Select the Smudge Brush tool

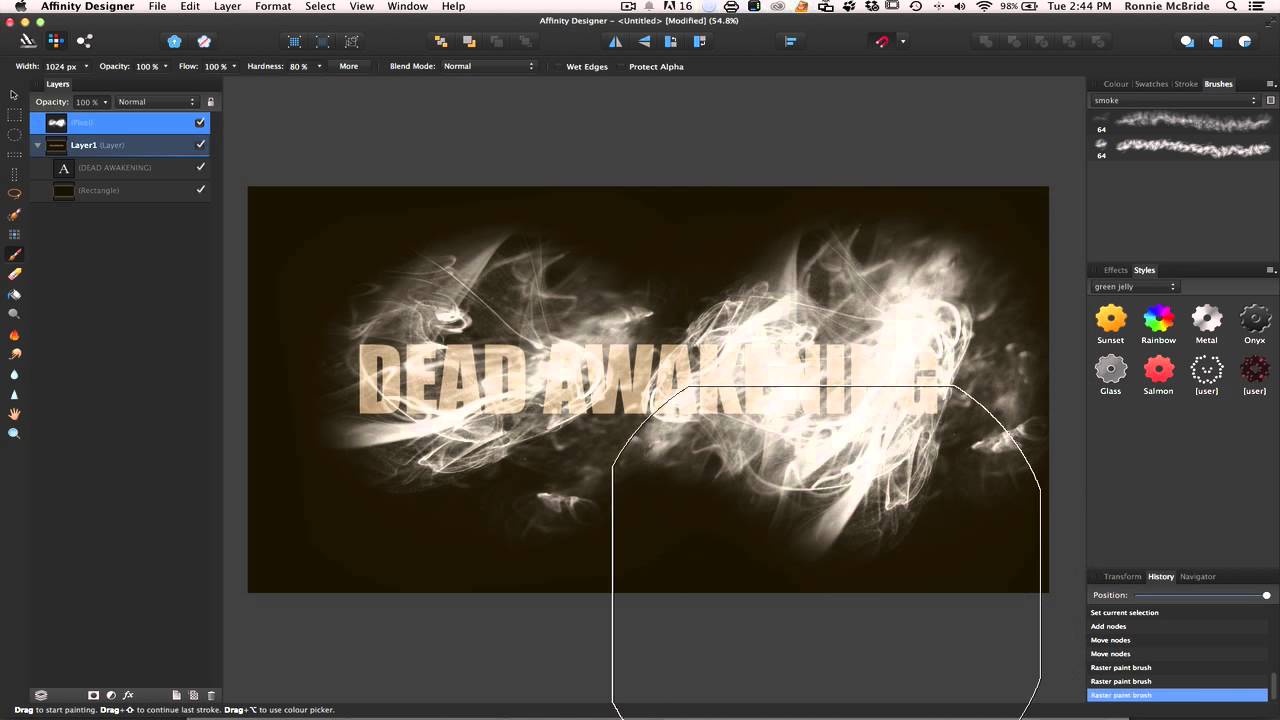pos(14,354)
